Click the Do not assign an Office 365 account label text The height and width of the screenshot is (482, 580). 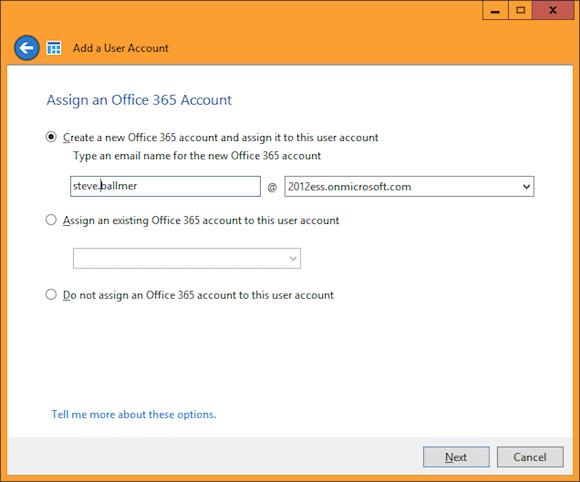198,295
